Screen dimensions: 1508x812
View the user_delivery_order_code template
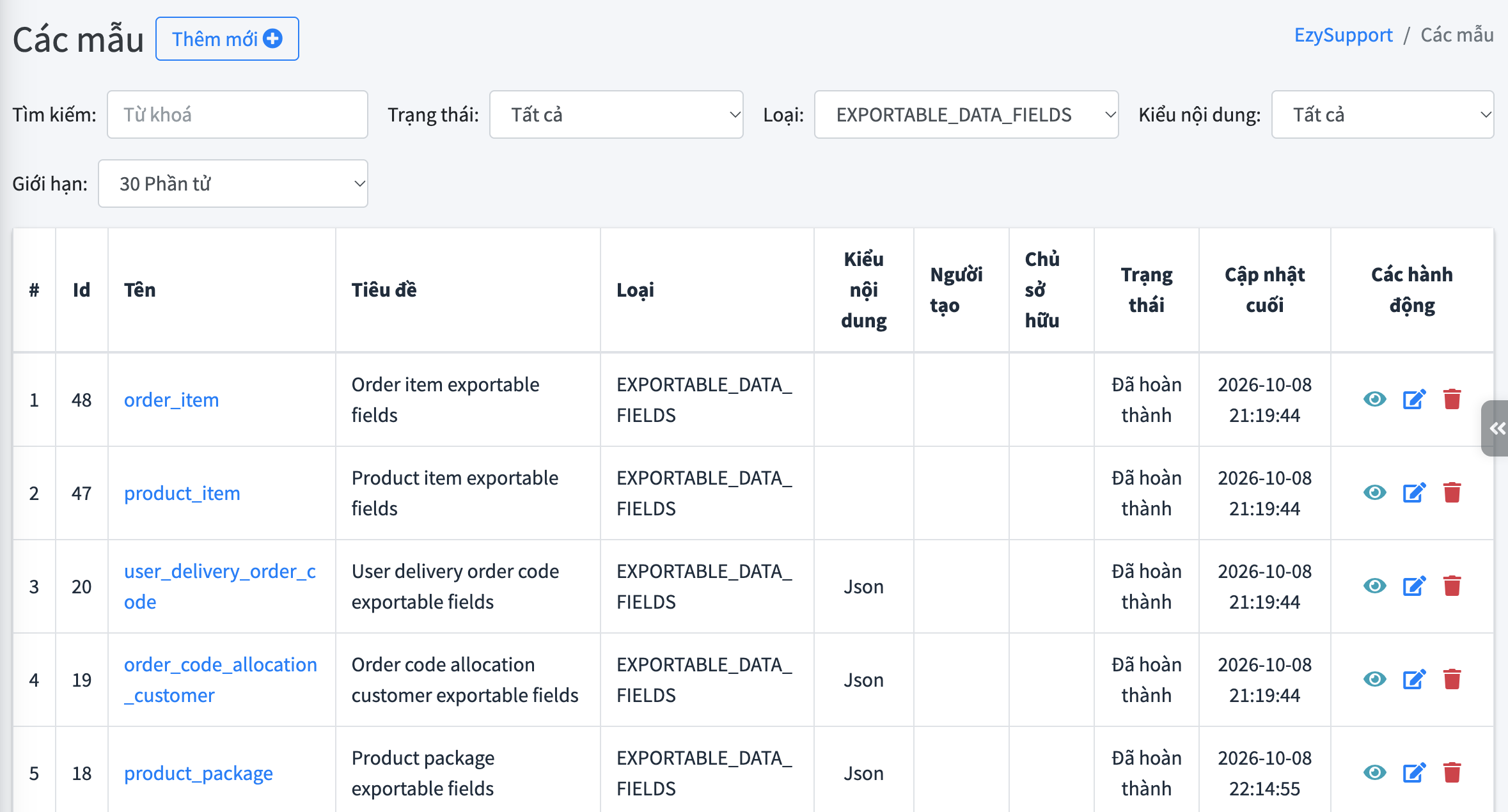[1374, 586]
